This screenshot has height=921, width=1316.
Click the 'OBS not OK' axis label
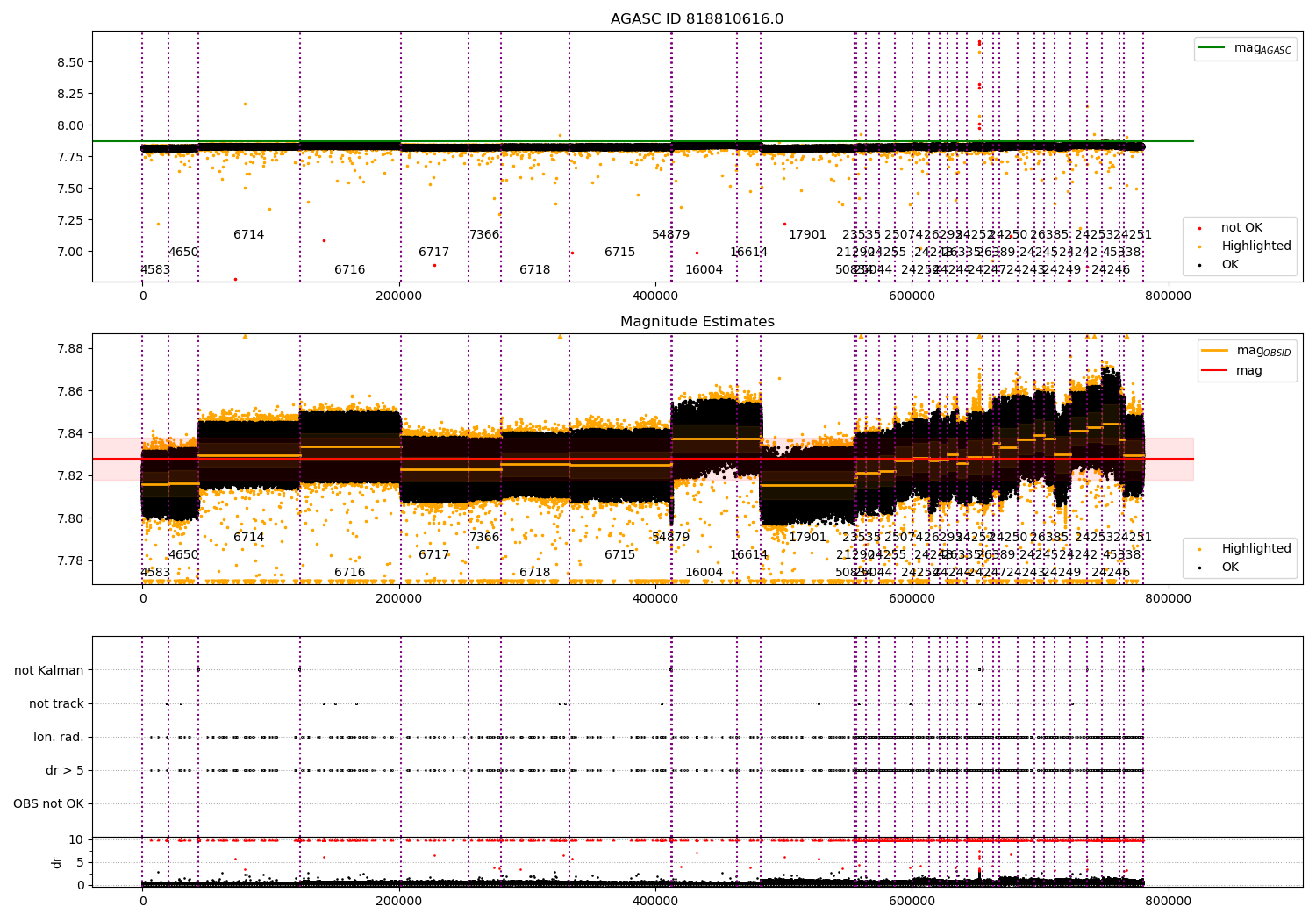(x=48, y=803)
